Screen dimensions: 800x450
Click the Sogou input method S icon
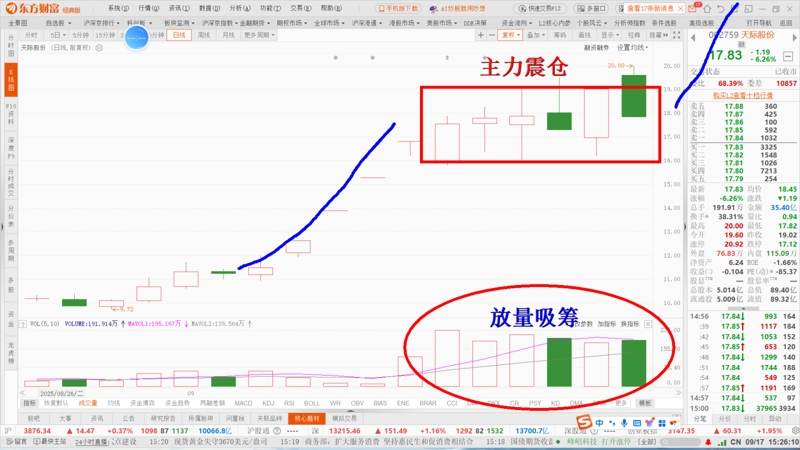[584, 422]
